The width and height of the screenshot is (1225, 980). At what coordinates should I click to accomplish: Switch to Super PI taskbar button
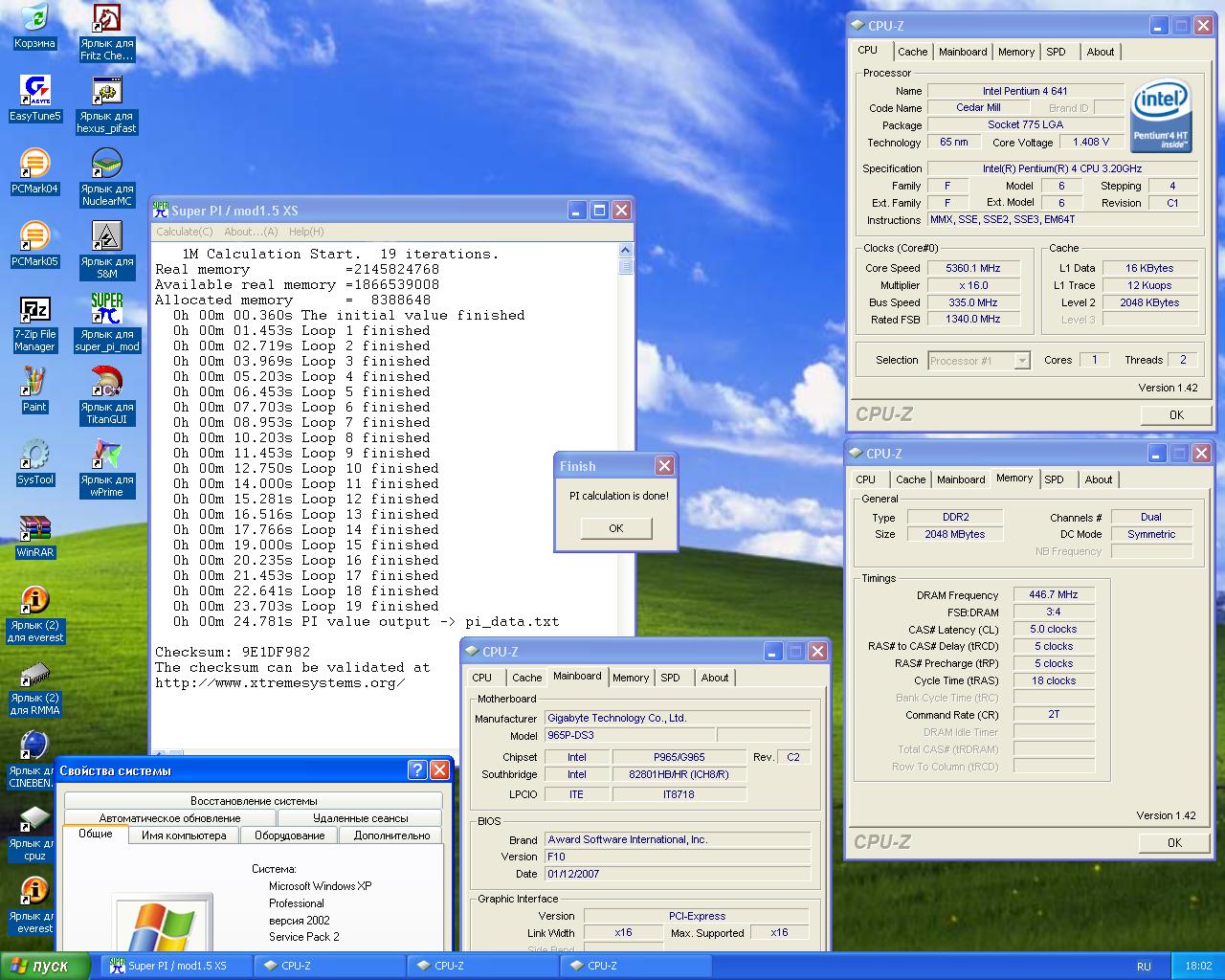coord(176,966)
